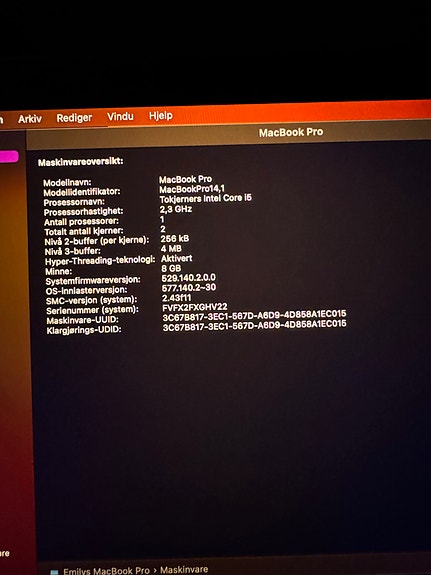The image size is (431, 575).
Task: Click the computer icon in the path bar
Action: (54, 572)
